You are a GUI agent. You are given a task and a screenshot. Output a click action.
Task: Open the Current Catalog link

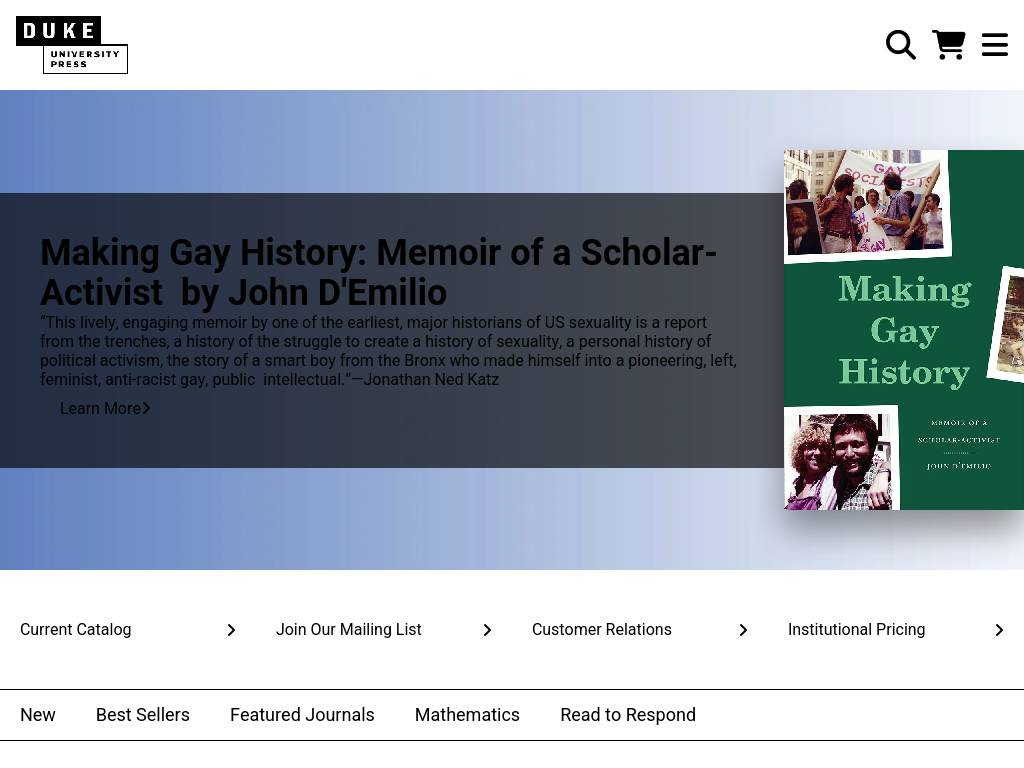click(76, 630)
